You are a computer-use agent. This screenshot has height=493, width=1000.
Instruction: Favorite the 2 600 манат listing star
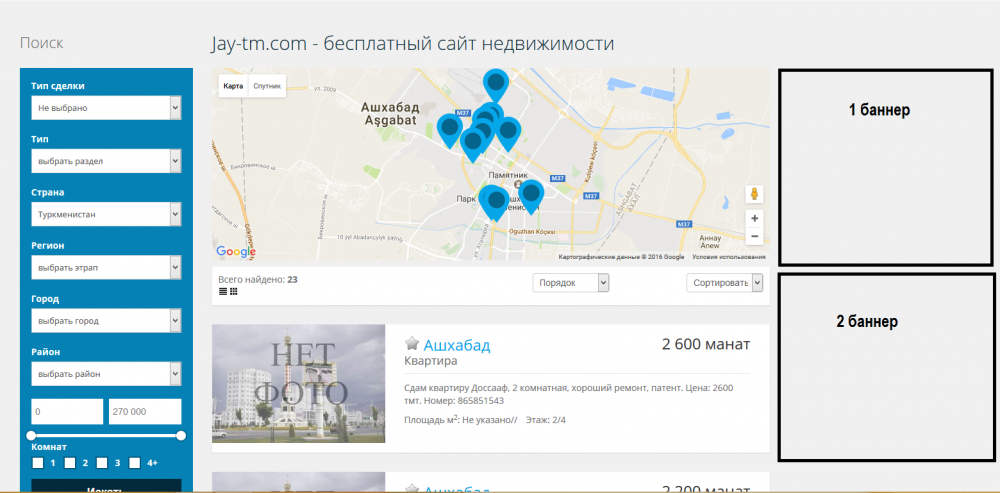[411, 344]
